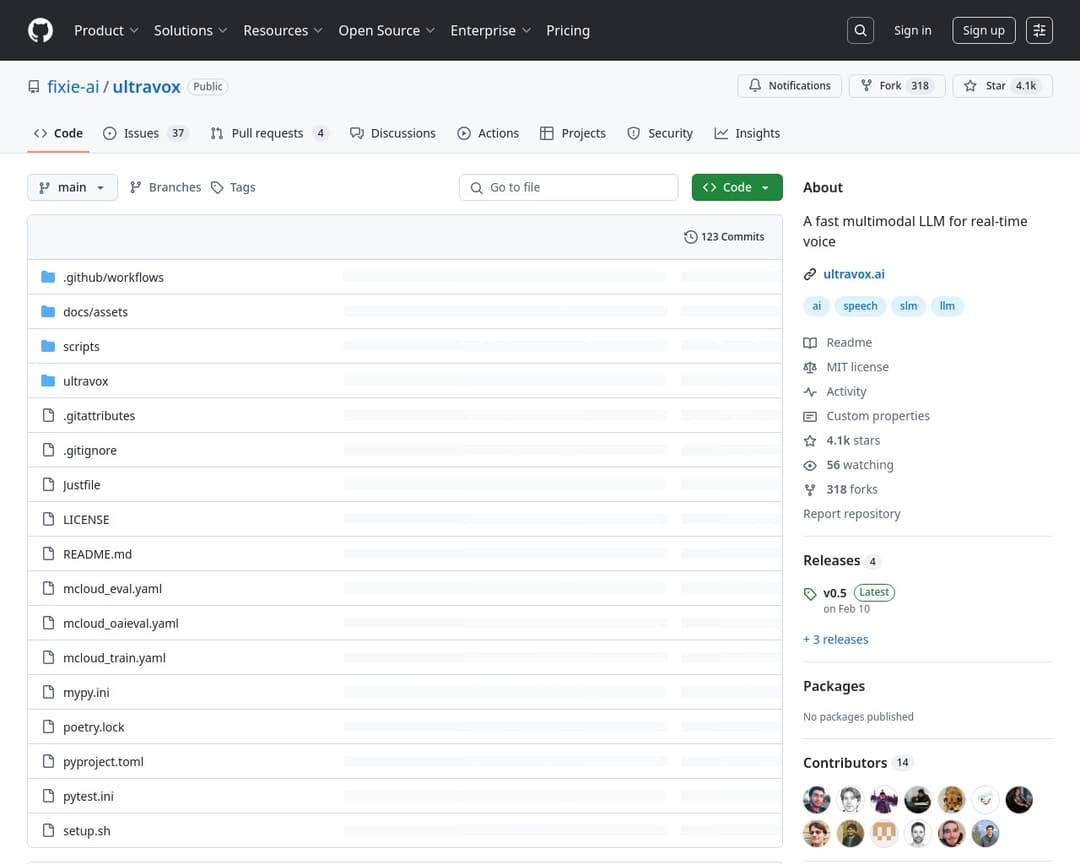
Task: Click the .github/workflows folder icon
Action: [48, 277]
